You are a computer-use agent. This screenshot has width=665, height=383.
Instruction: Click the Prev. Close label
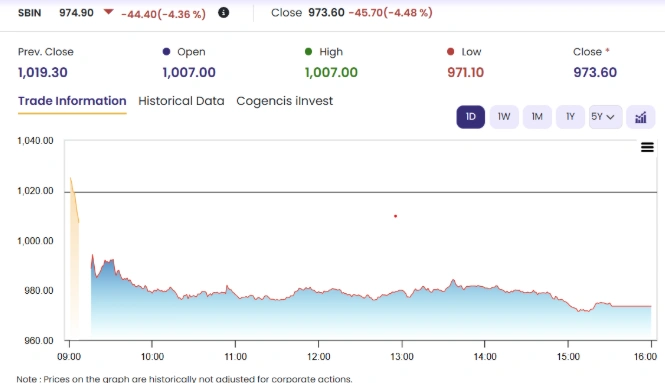pos(46,52)
